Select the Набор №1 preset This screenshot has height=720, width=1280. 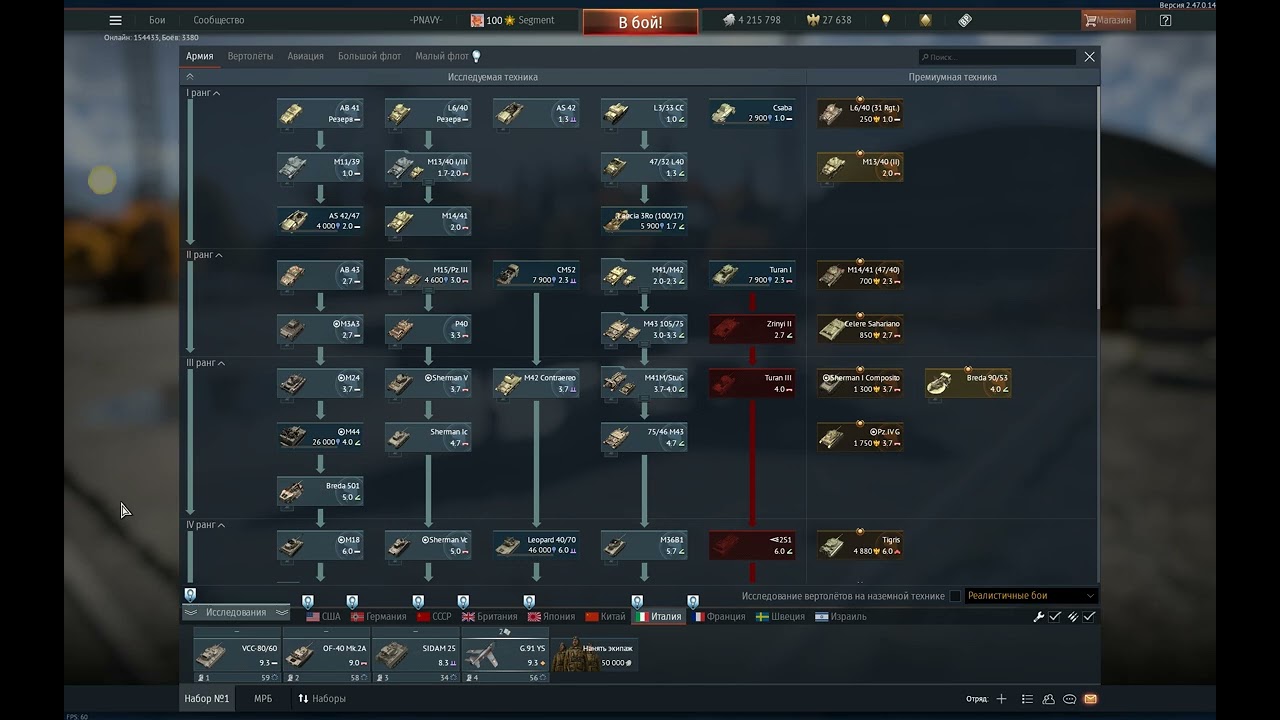(x=206, y=699)
